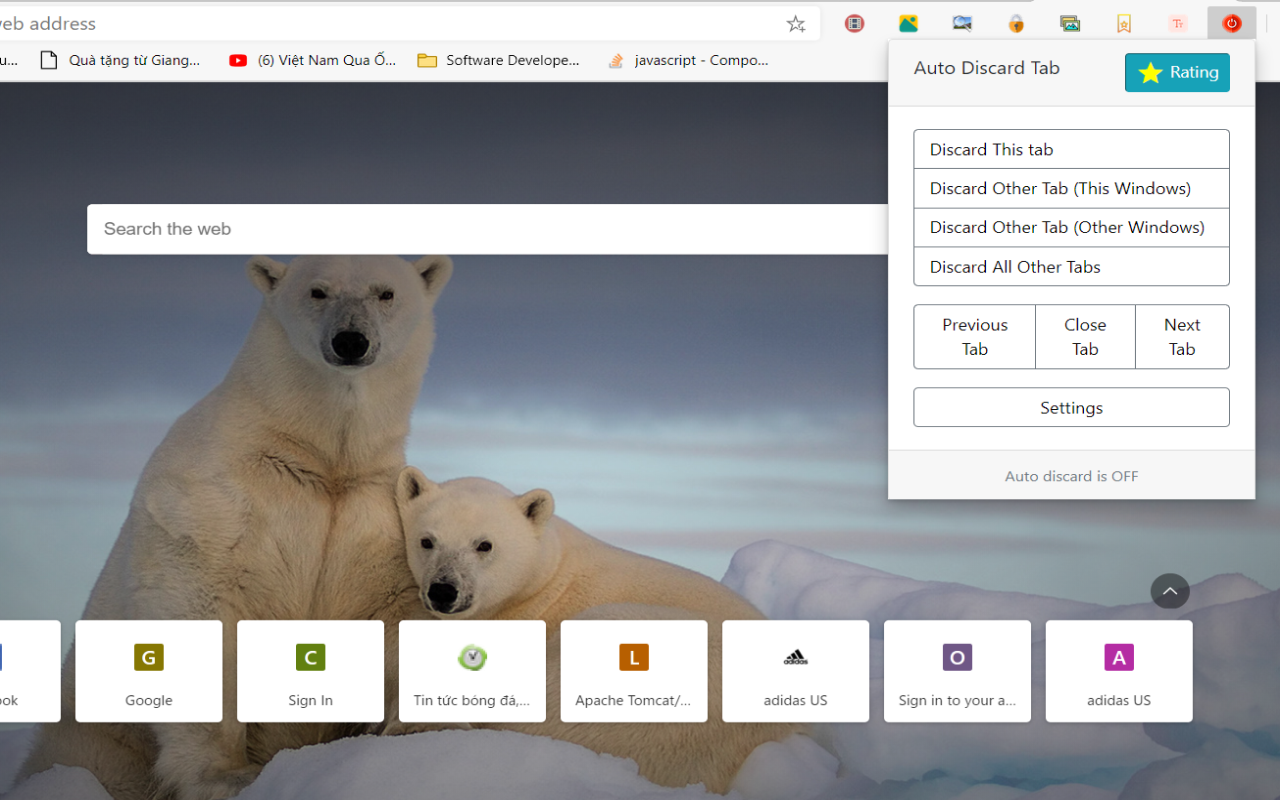This screenshot has width=1280, height=800.
Task: Click the bookmark star icon in address bar
Action: 796,24
